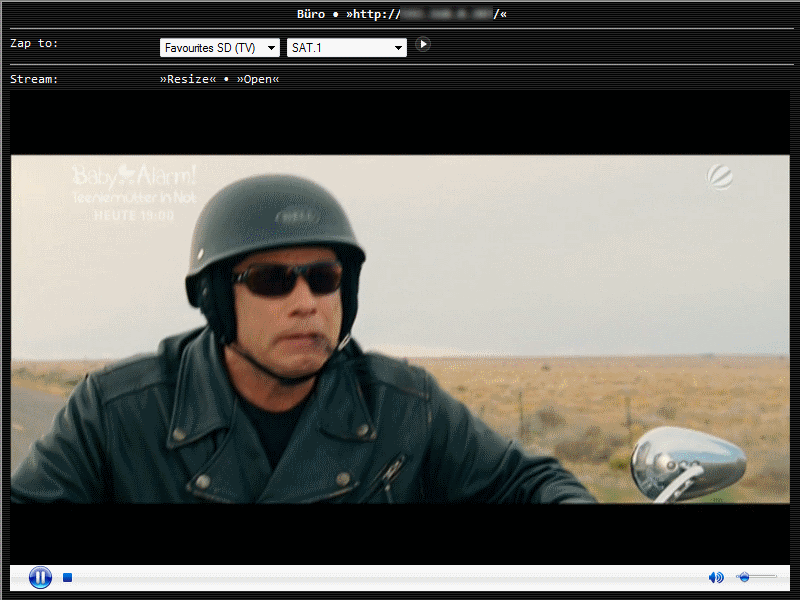Screen dimensions: 800x600
Task: Pause the stream with the pause button
Action: coord(40,577)
